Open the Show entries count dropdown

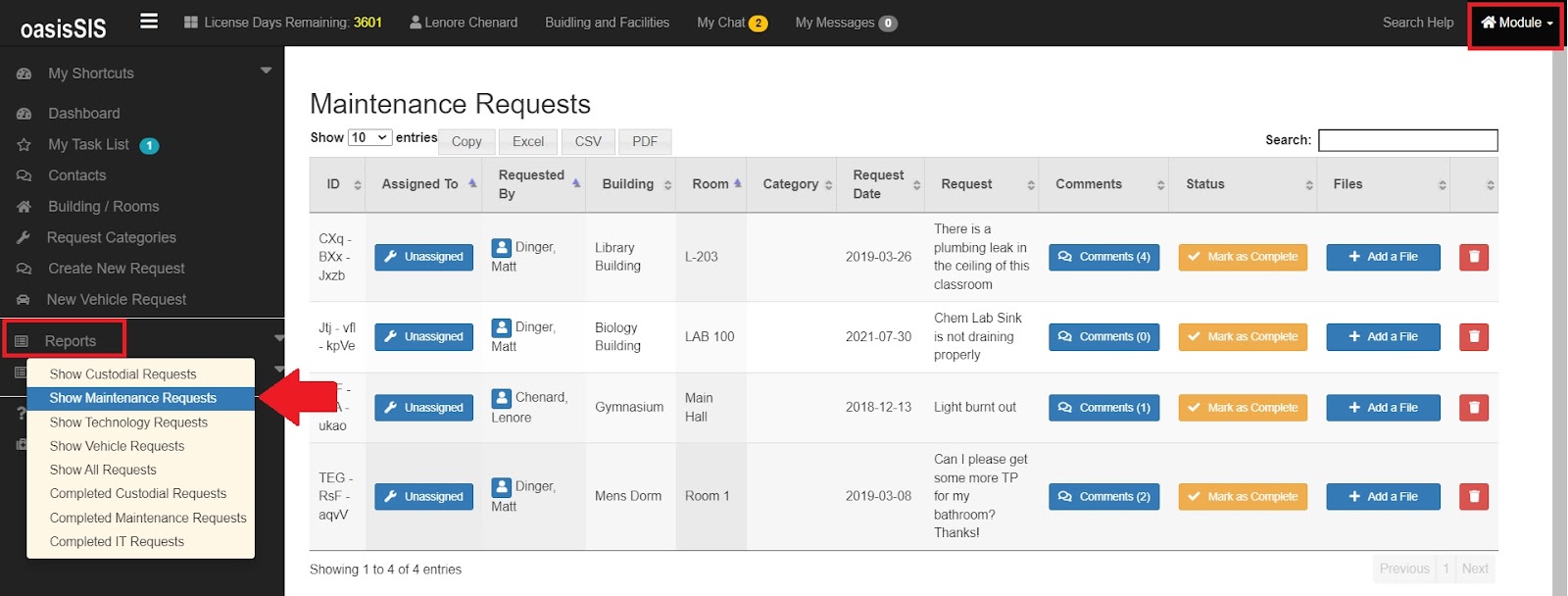[x=369, y=137]
